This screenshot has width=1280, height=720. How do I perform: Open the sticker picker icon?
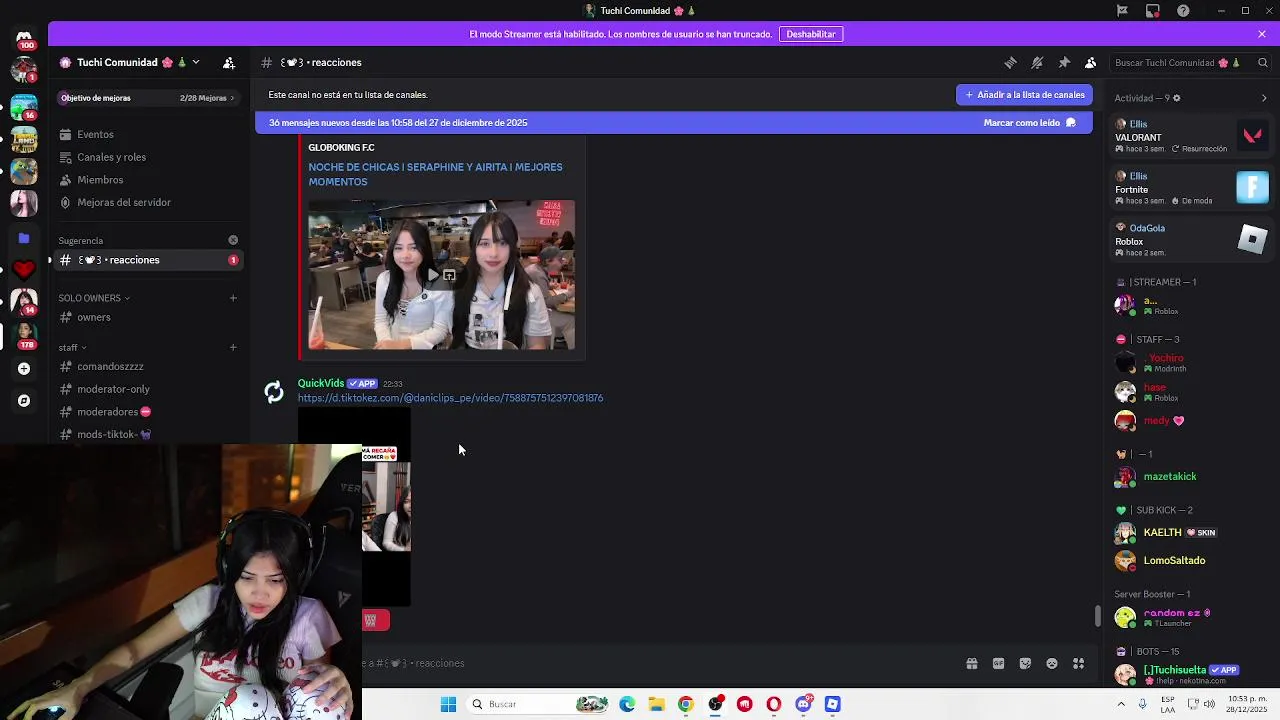(x=1025, y=663)
